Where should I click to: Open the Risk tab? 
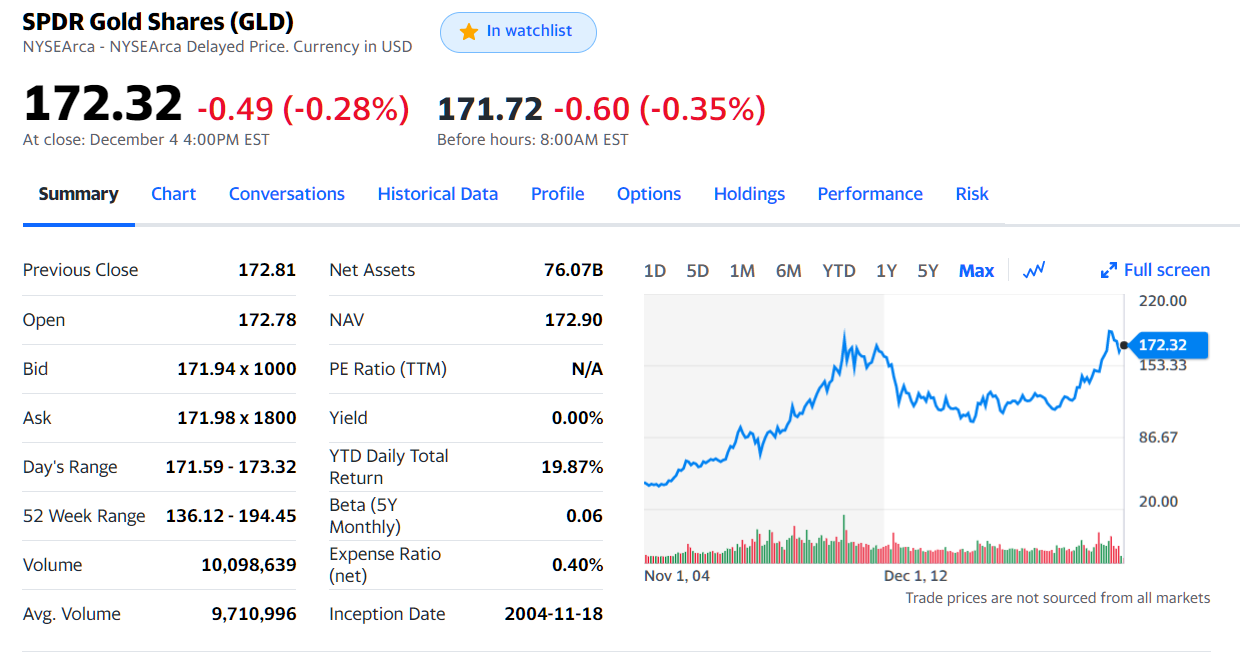tap(972, 194)
